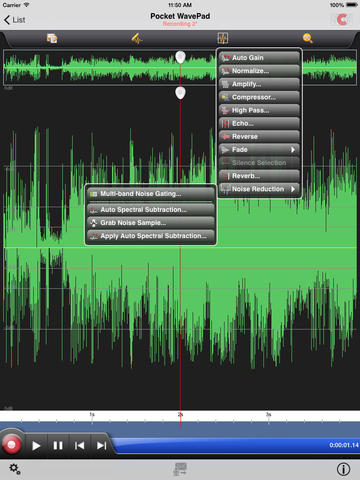Click the Auto Gain menu item icon
360x480 pixels.
[225, 58]
